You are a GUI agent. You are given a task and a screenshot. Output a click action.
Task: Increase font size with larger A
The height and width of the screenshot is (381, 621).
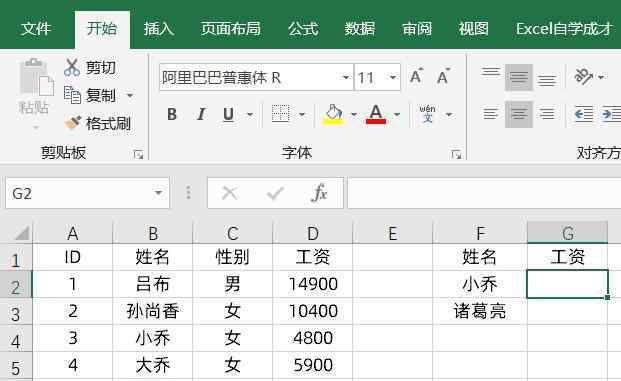[416, 76]
